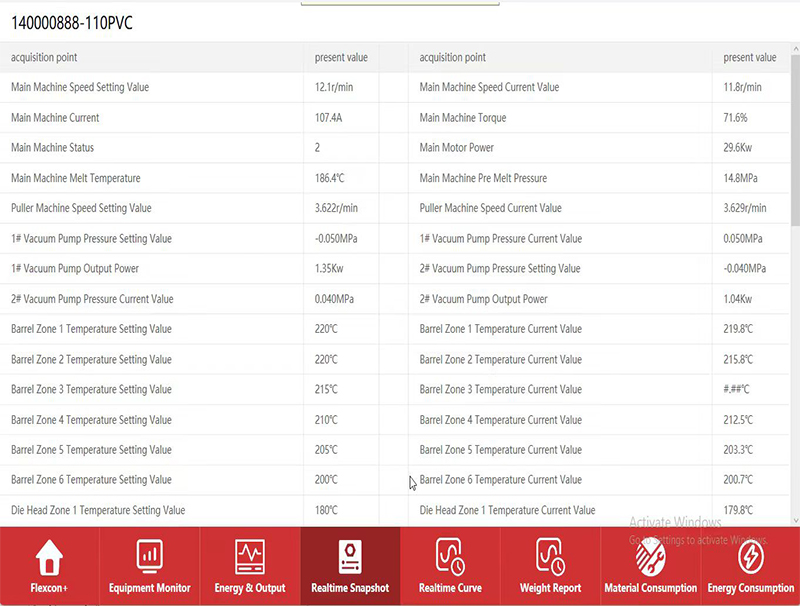The height and width of the screenshot is (606, 800).
Task: Click the Barrel Zone 3 '#.##℃' value
Action: (736, 389)
